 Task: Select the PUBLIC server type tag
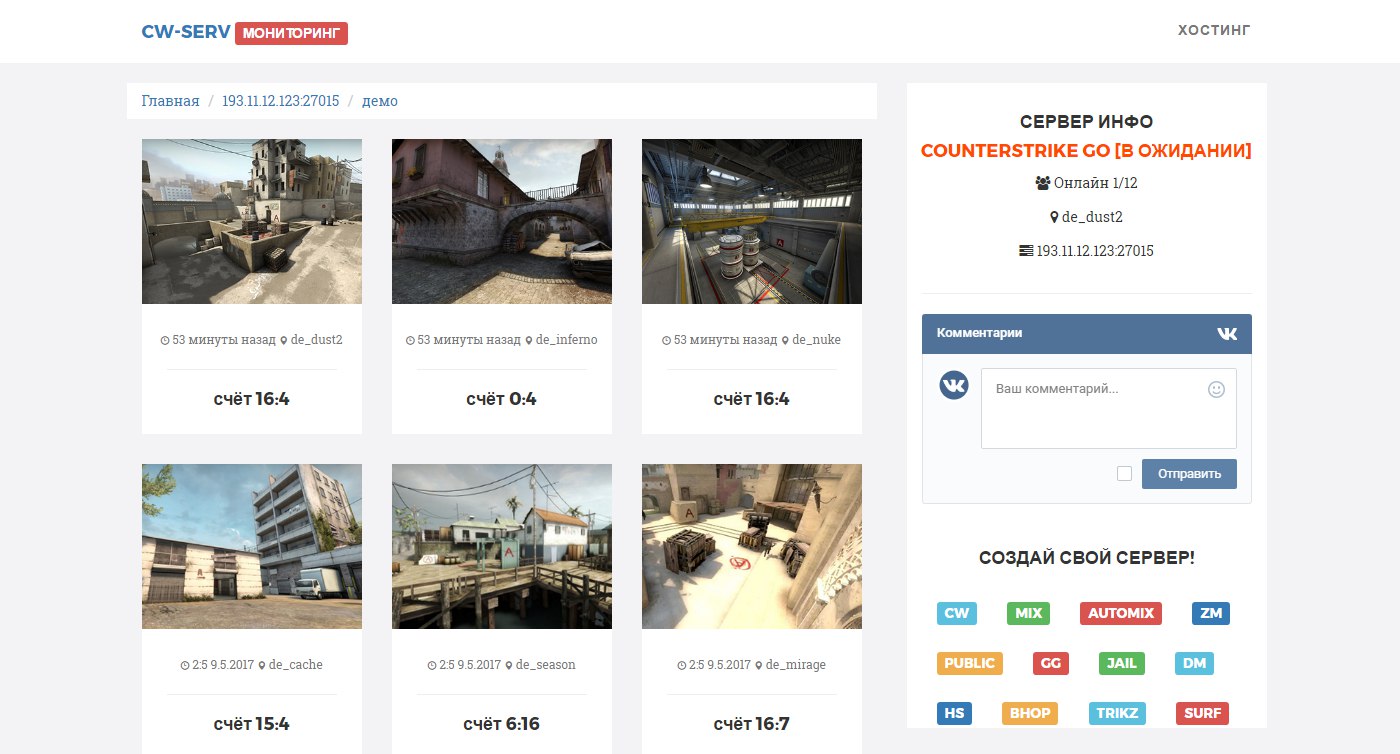point(970,663)
